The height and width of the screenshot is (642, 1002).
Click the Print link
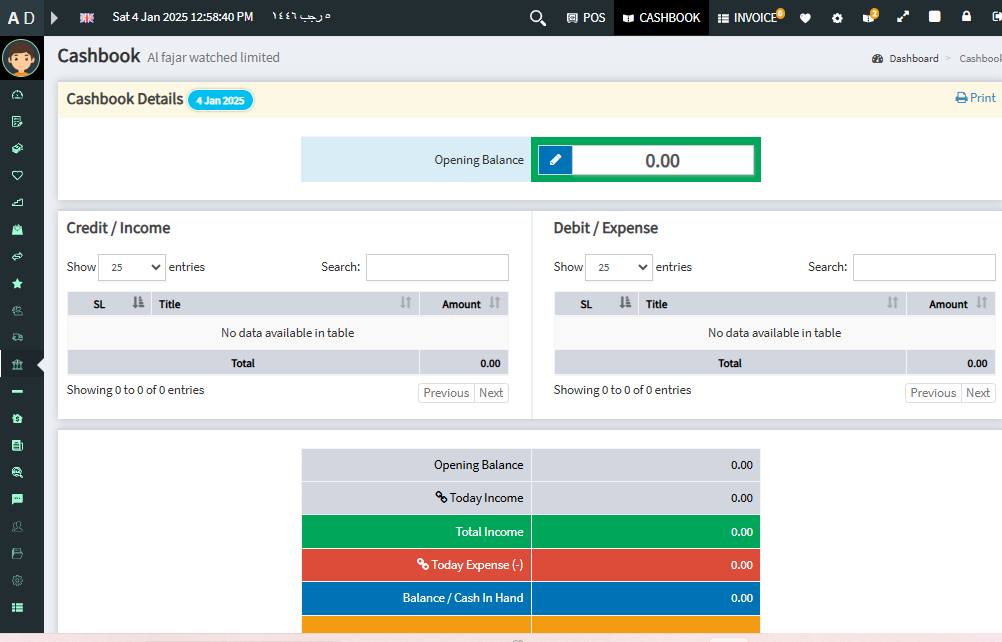click(x=976, y=98)
